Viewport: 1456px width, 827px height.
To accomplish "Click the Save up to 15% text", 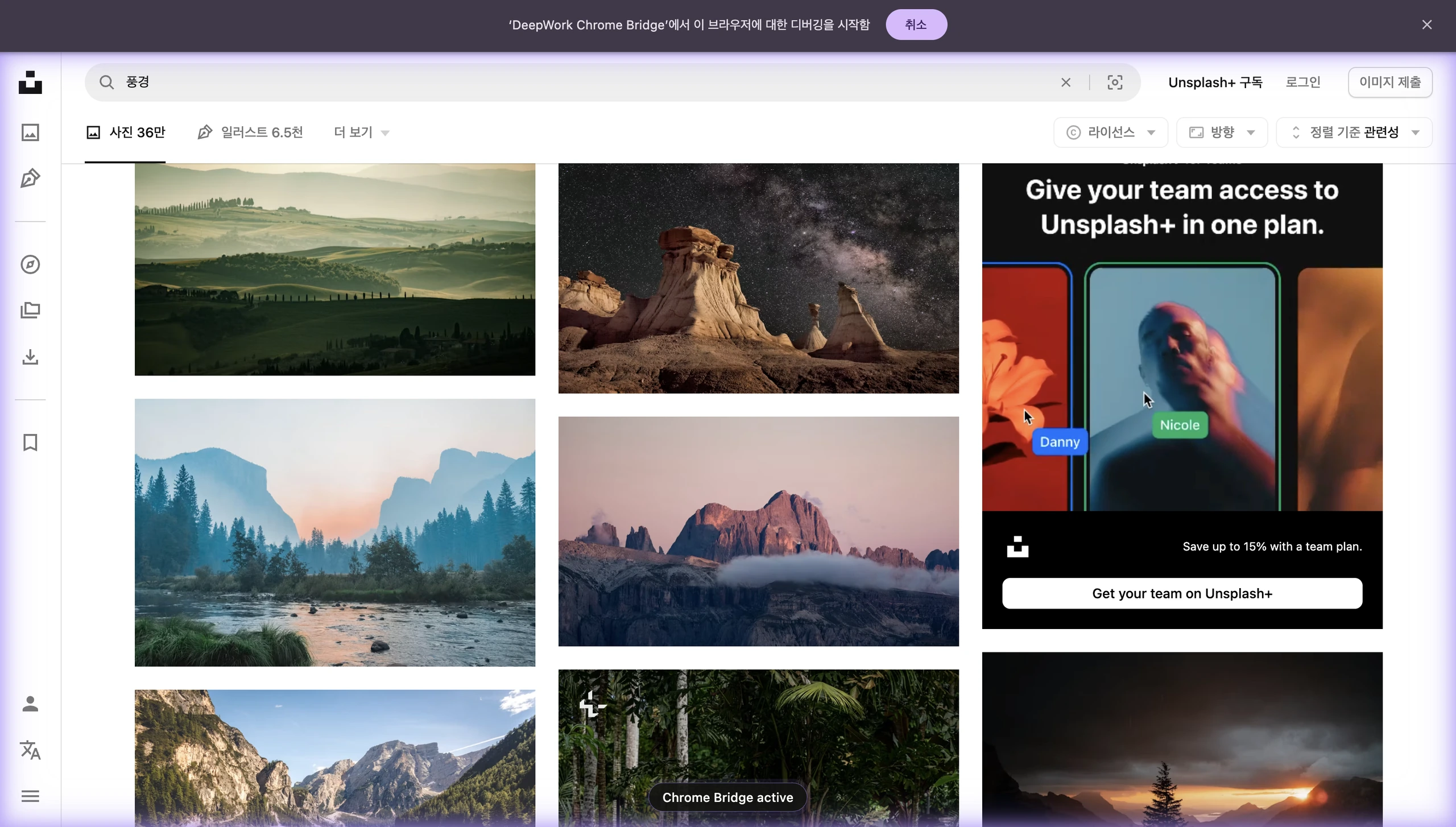I will click(1272, 547).
